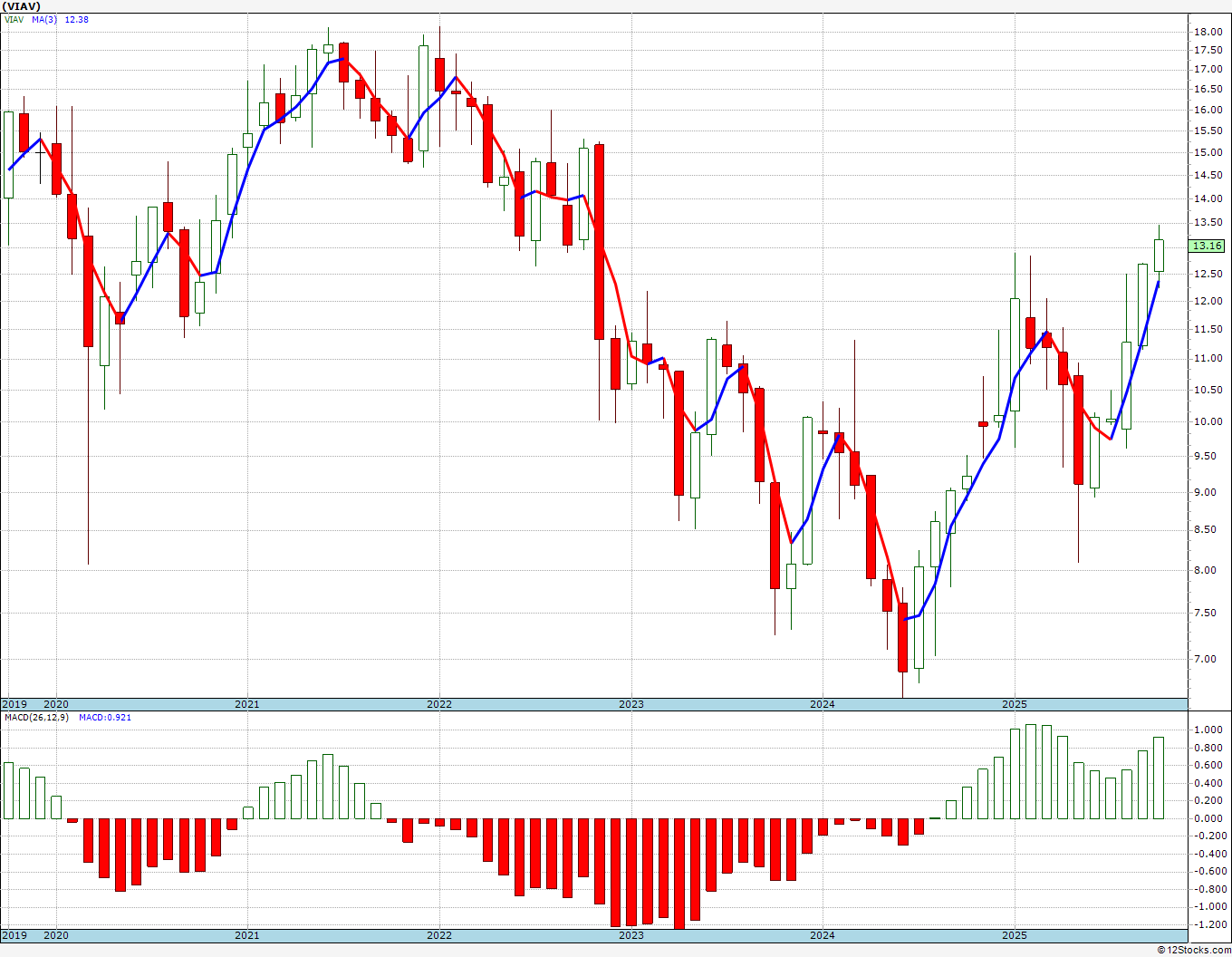The image size is (1232, 957).
Task: Click 2024 on the price chart time axis
Action: [823, 704]
